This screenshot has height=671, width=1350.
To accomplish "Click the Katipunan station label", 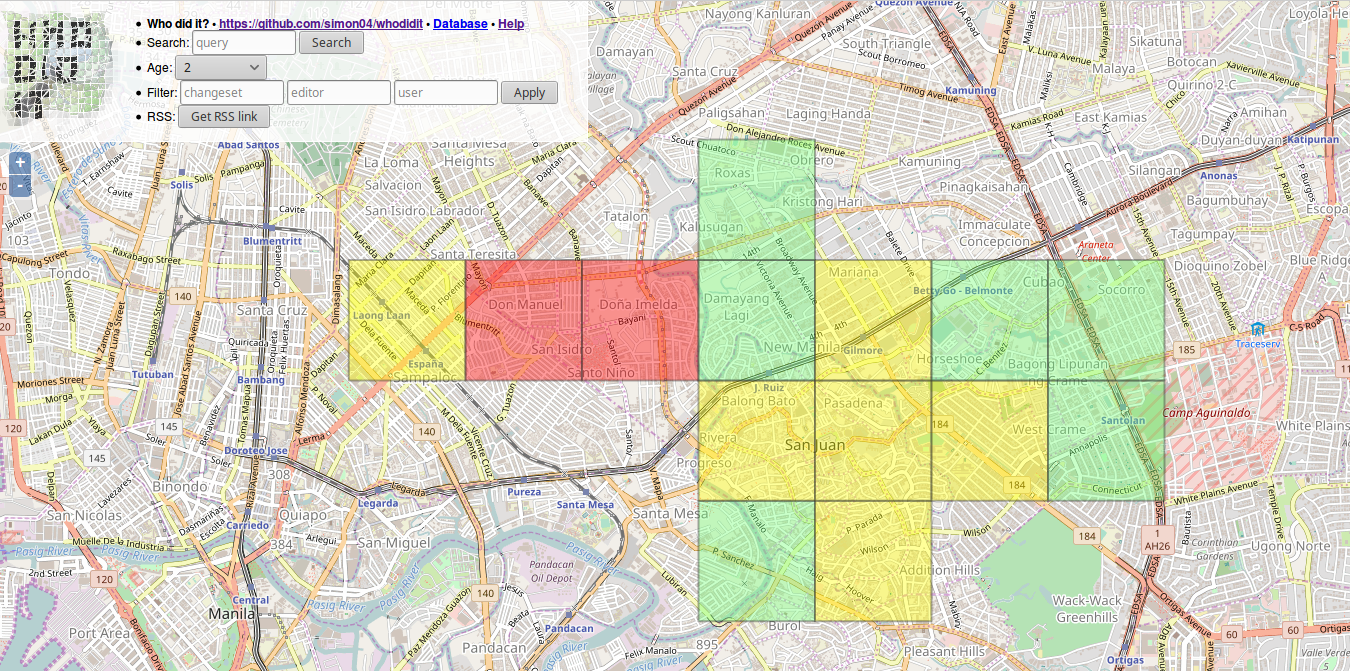I will pos(1313,140).
